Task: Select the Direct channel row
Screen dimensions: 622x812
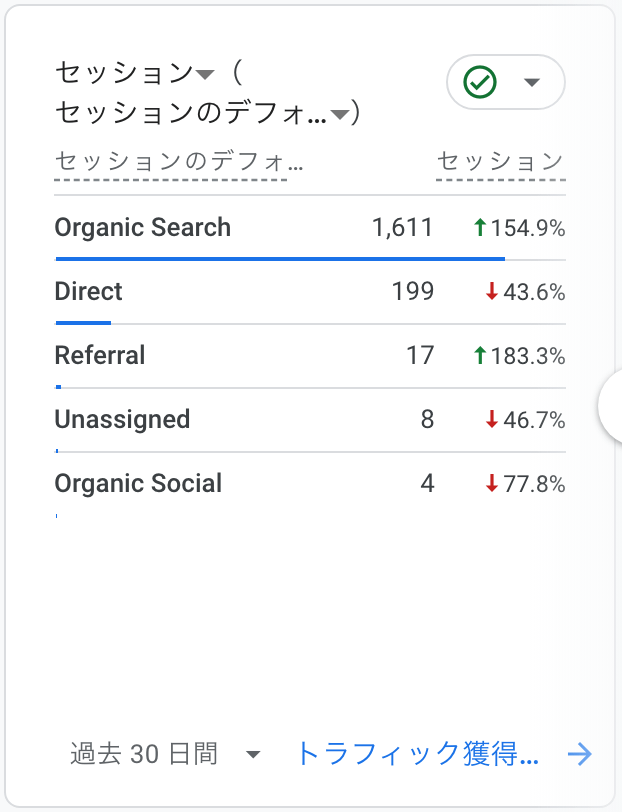Action: click(x=310, y=293)
